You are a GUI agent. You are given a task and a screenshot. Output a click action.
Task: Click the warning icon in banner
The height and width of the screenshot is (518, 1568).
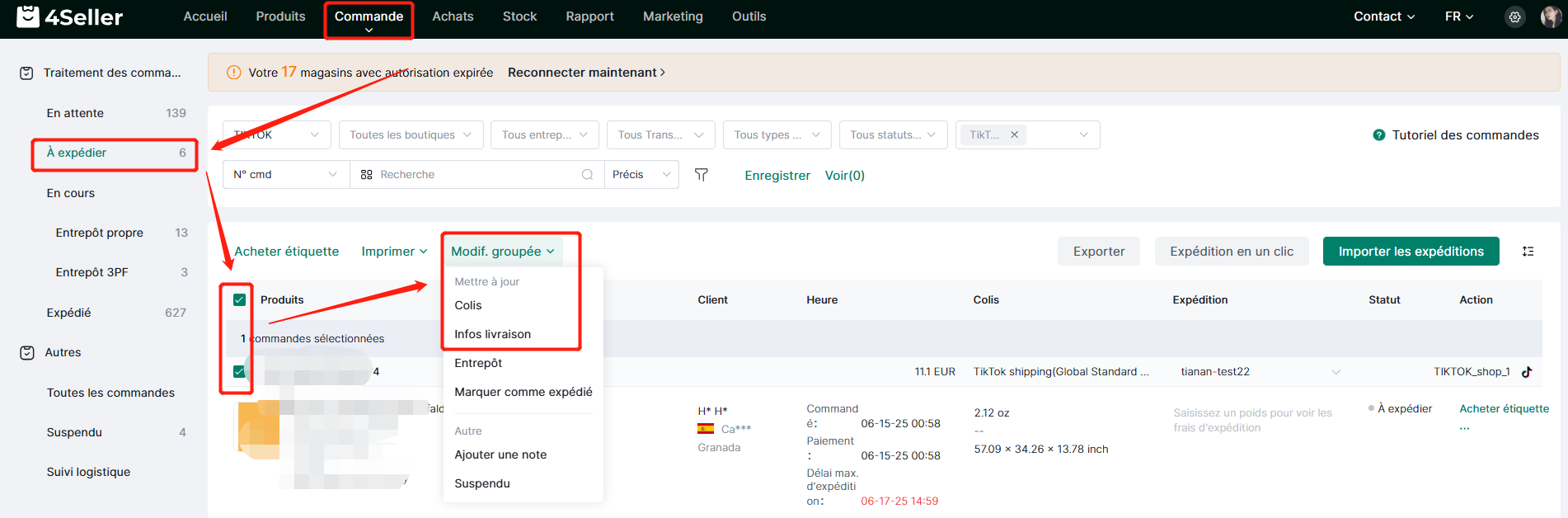click(233, 73)
